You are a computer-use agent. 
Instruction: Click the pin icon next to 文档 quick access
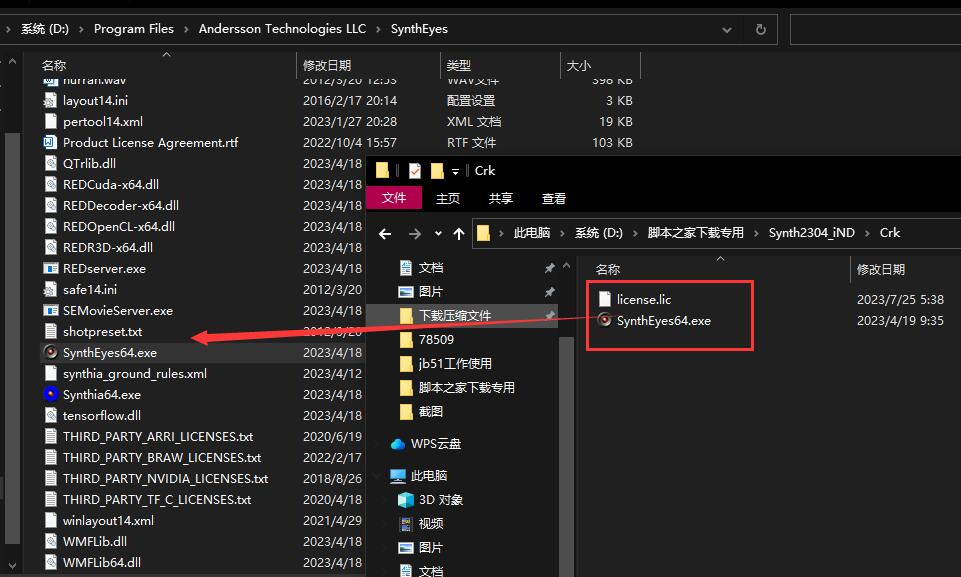(x=549, y=268)
